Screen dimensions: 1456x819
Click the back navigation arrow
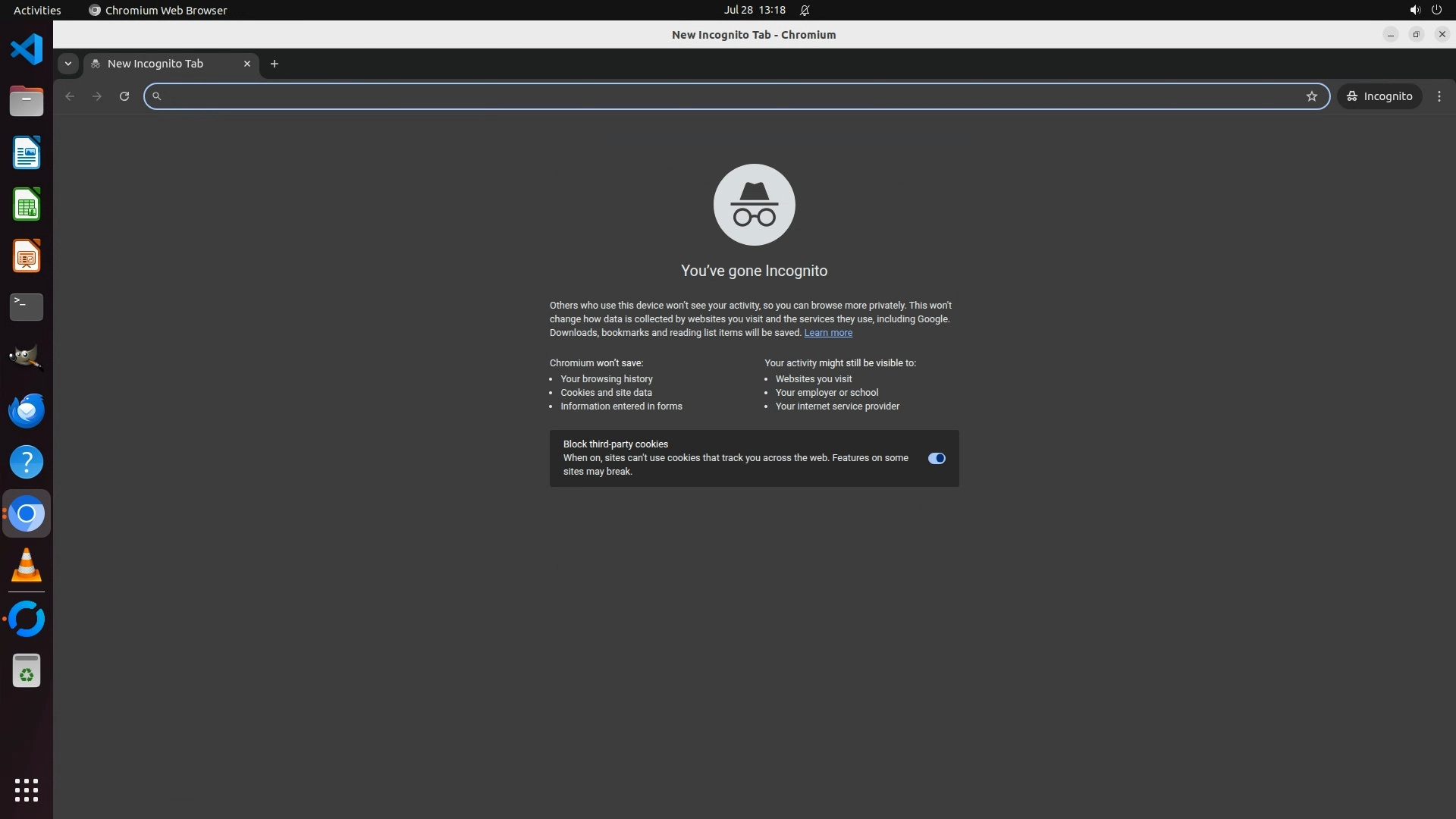tap(70, 96)
